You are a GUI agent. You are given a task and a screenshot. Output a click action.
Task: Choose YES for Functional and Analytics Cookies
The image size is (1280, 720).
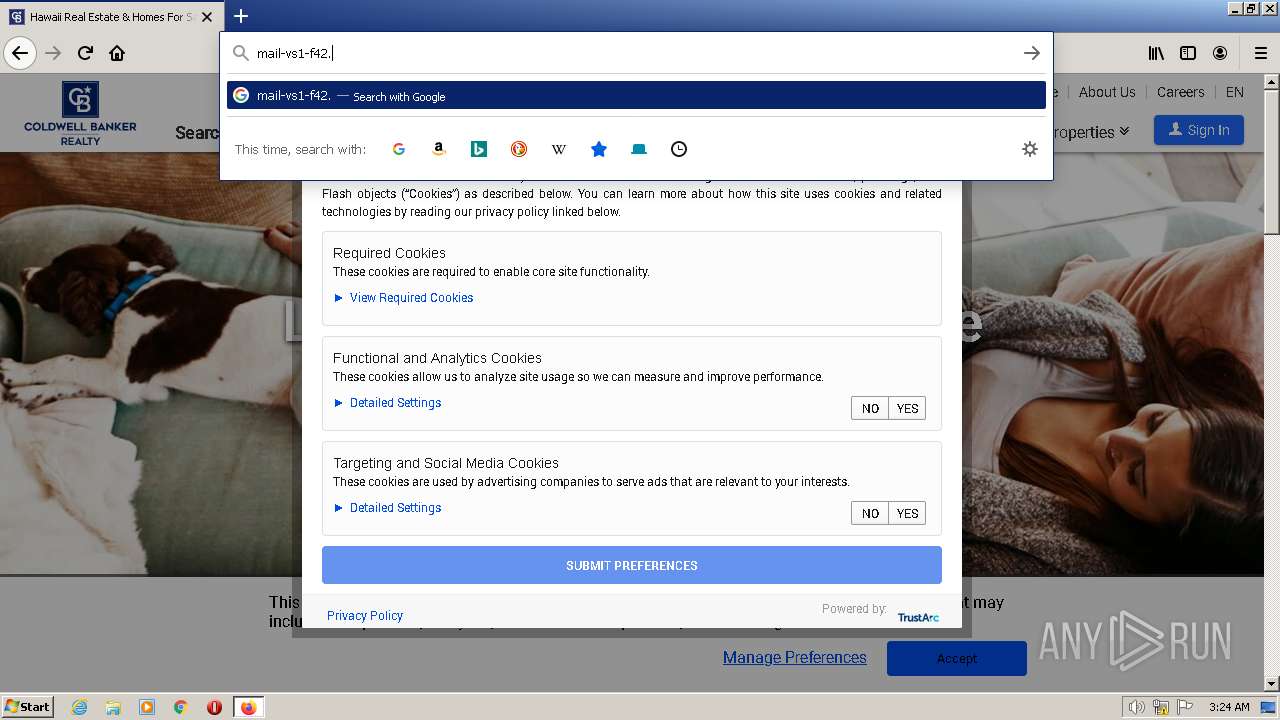click(x=907, y=408)
